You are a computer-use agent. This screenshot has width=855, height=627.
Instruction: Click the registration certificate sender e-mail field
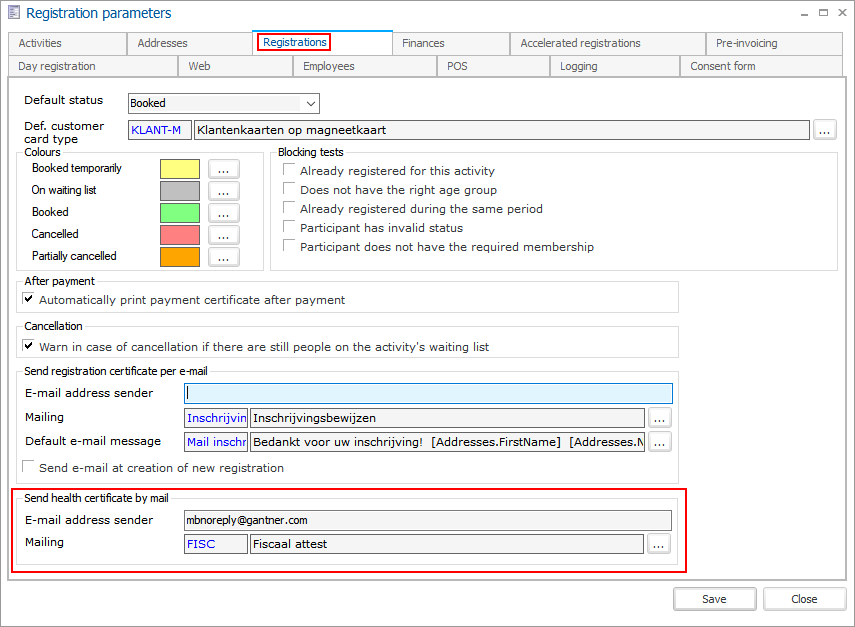pyautogui.click(x=428, y=394)
